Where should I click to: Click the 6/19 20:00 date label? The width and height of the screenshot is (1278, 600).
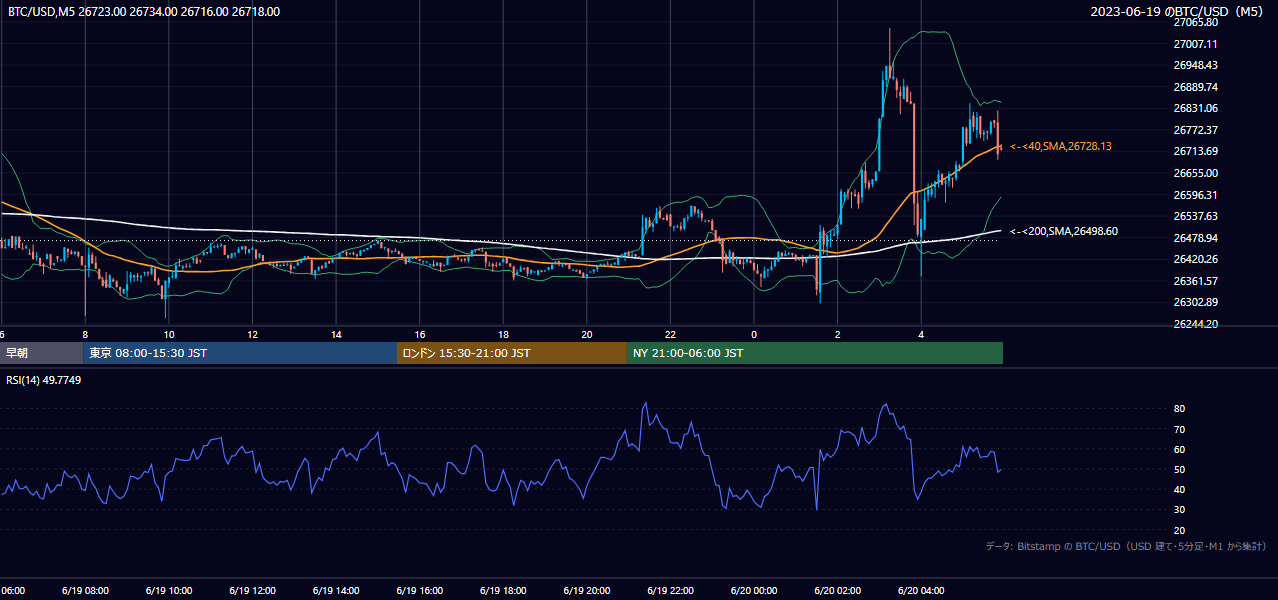(x=587, y=590)
